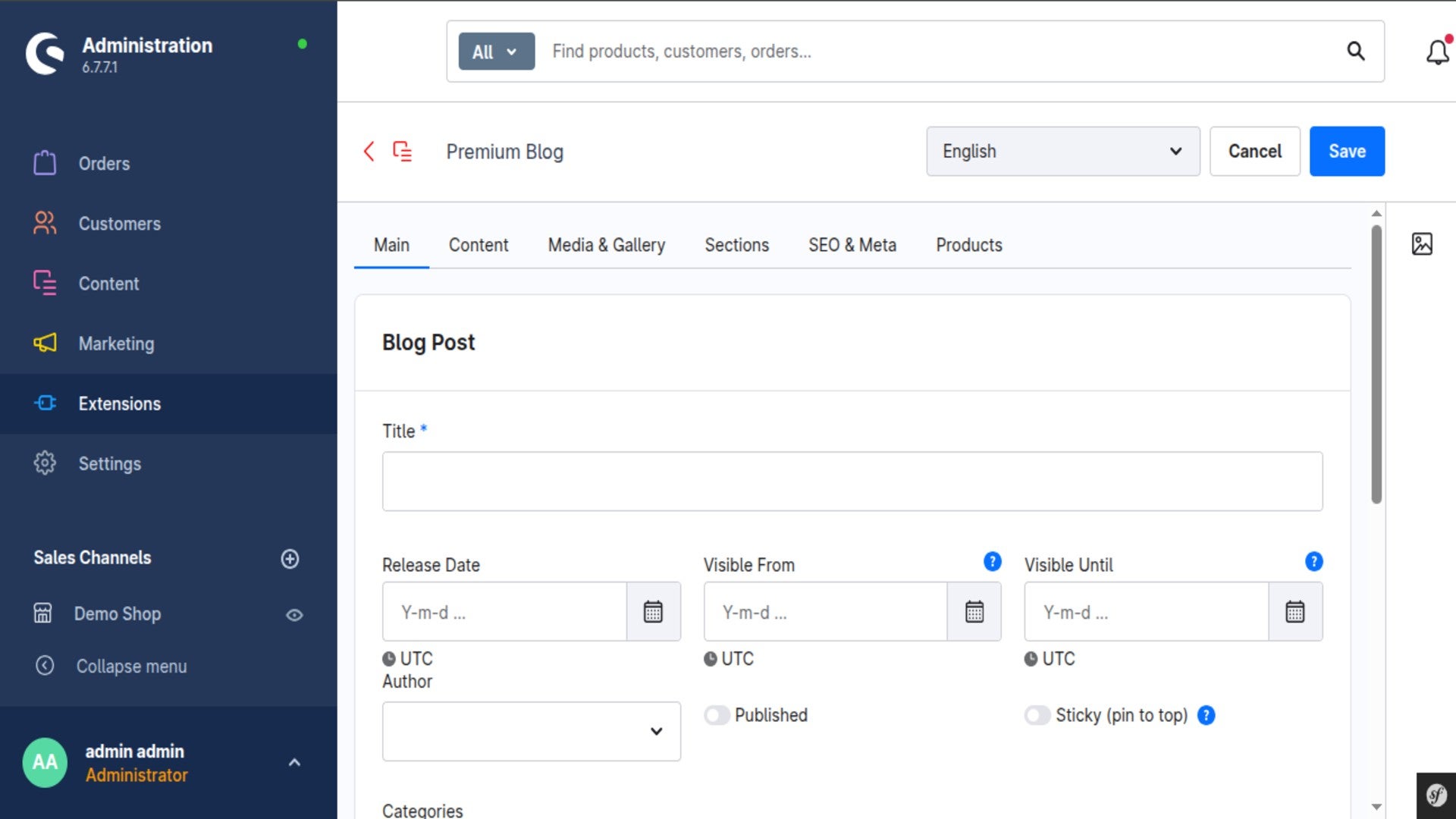This screenshot has height=819, width=1456.
Task: Click the search magnifier icon
Action: tap(1355, 51)
